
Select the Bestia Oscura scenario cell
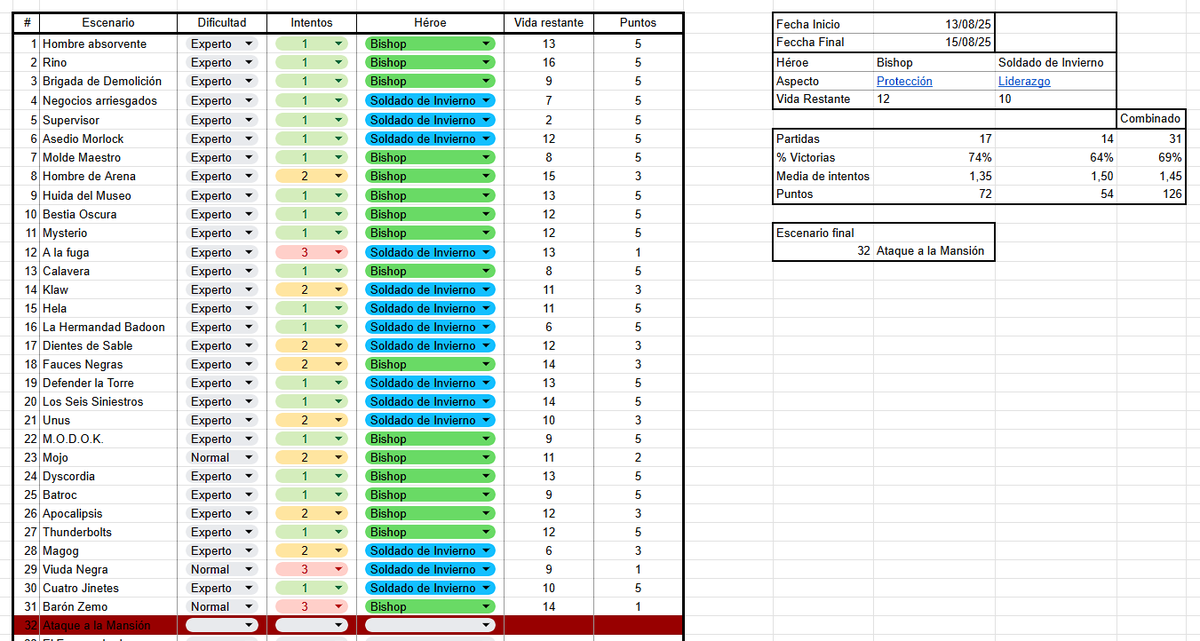point(109,214)
